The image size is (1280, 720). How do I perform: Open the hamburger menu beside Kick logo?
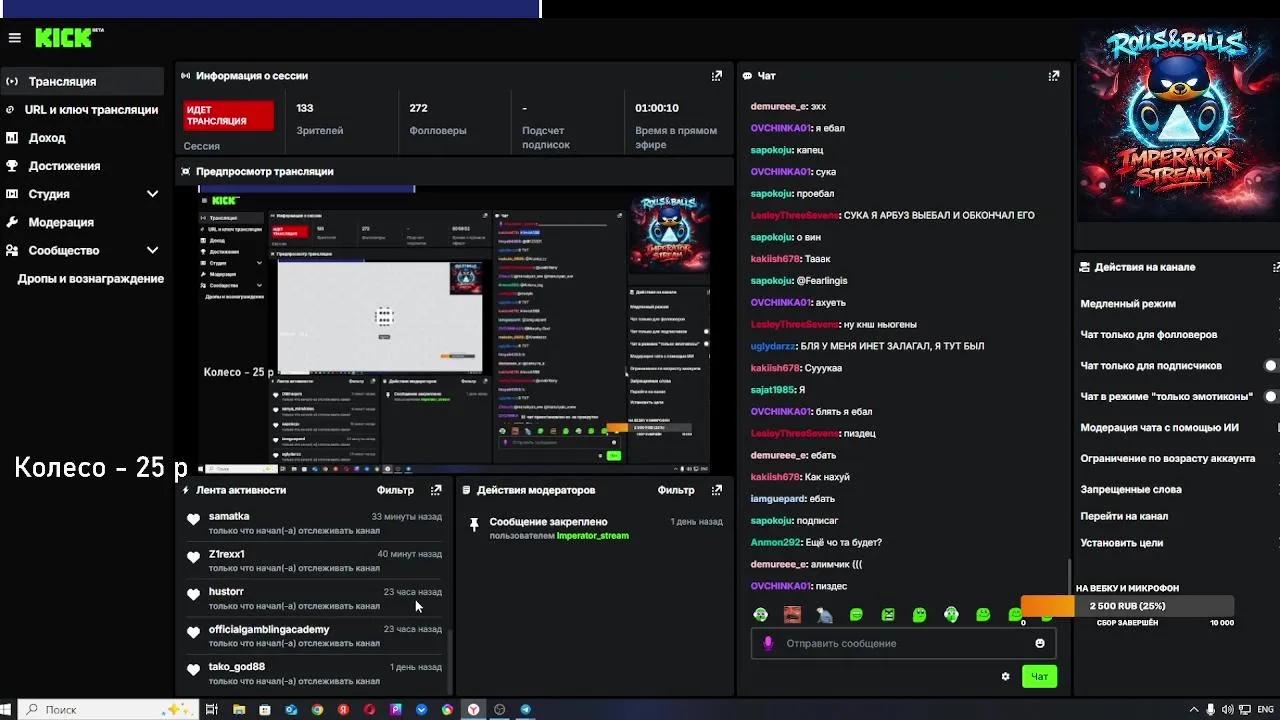pos(14,38)
